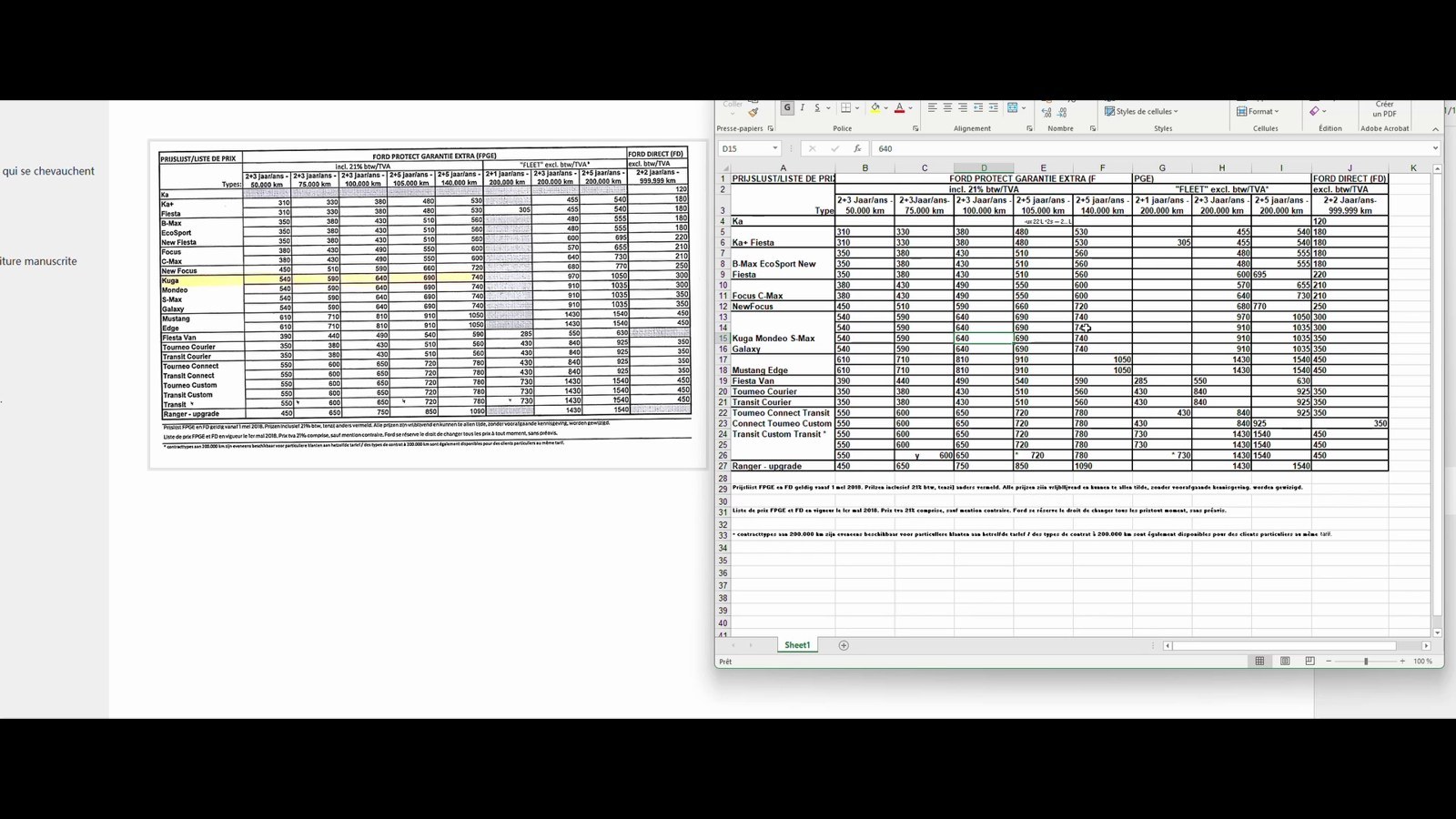This screenshot has height=819, width=1456.
Task: Open the Nombre dialog launcher
Action: 1092,128
